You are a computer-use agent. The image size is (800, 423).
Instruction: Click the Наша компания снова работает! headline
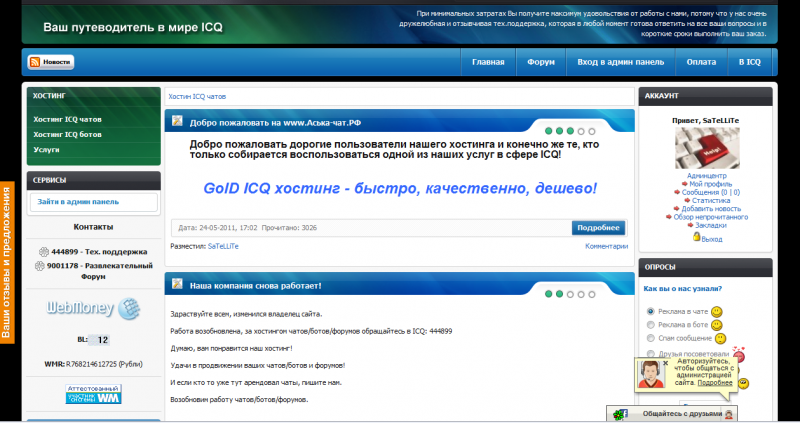[256, 286]
